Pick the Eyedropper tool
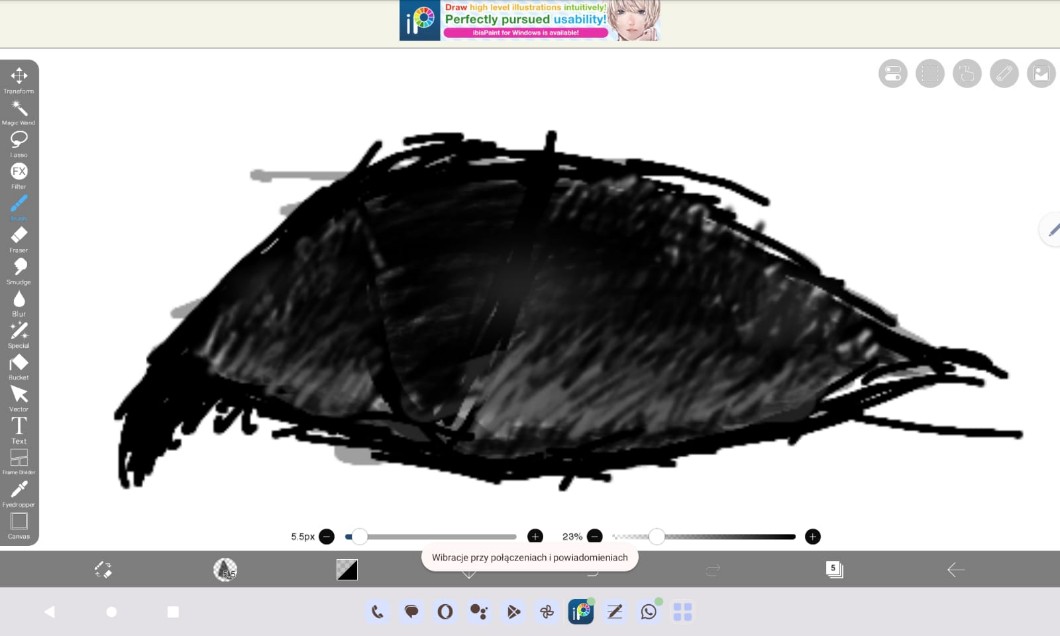 click(x=19, y=490)
